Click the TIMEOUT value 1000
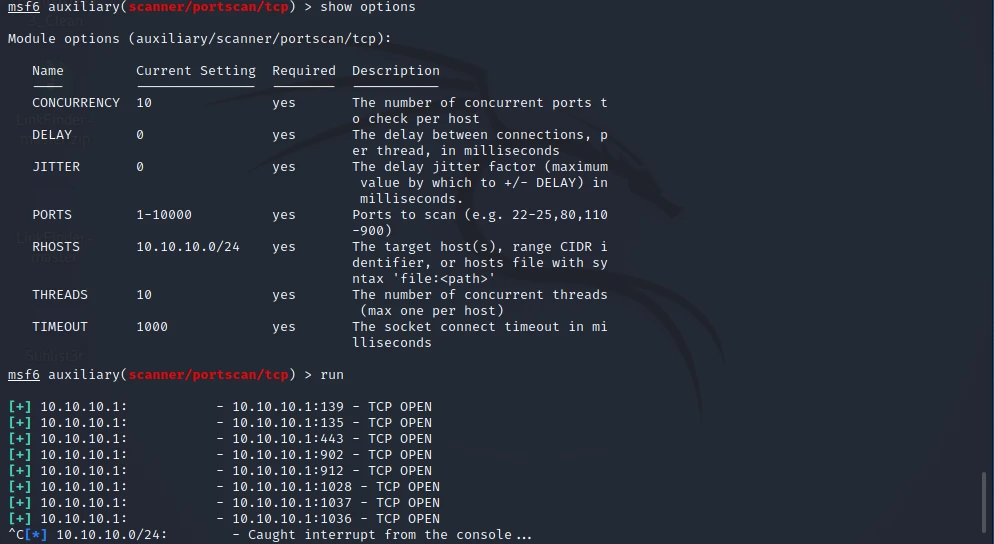The image size is (994, 544). tap(152, 327)
